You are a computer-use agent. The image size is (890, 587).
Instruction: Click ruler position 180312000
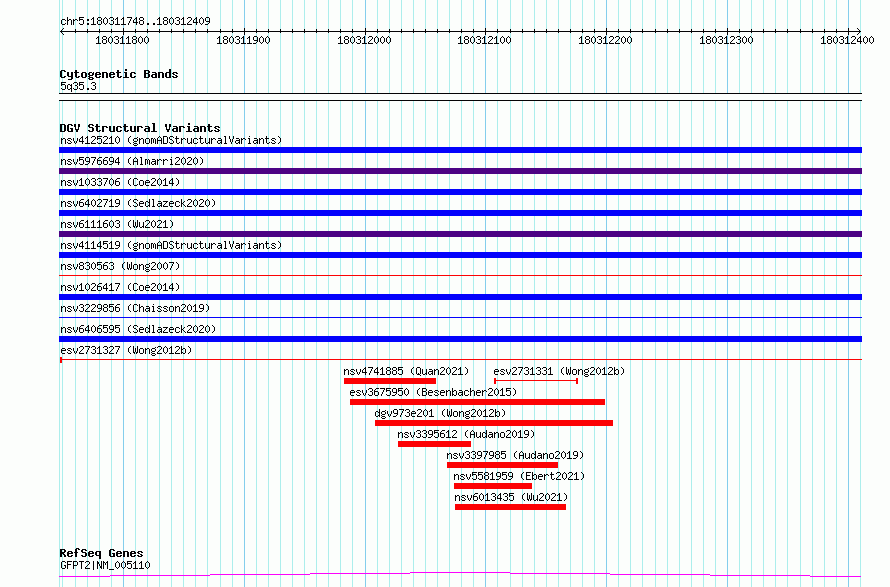point(364,40)
